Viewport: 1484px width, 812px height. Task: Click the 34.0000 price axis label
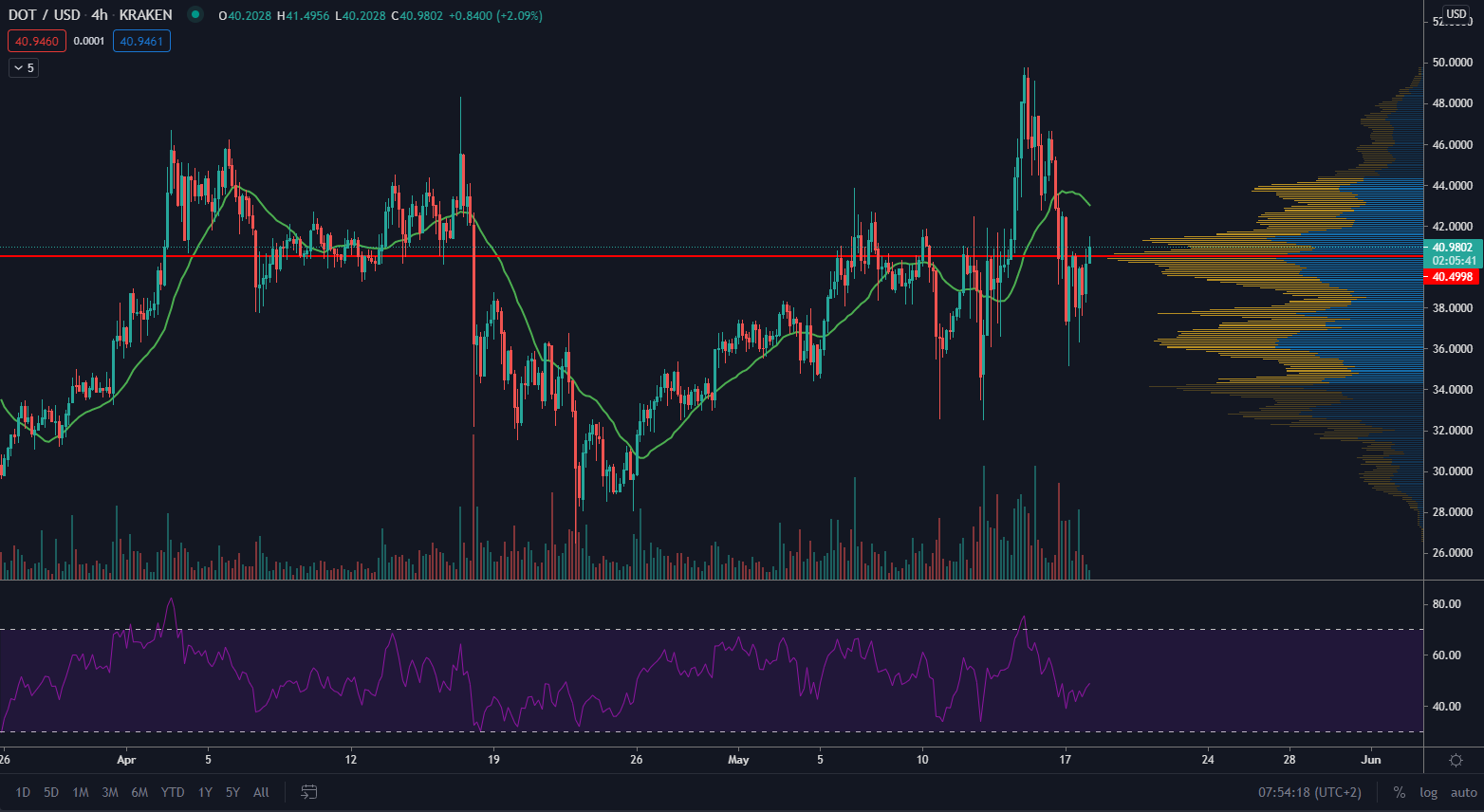[x=1453, y=390]
